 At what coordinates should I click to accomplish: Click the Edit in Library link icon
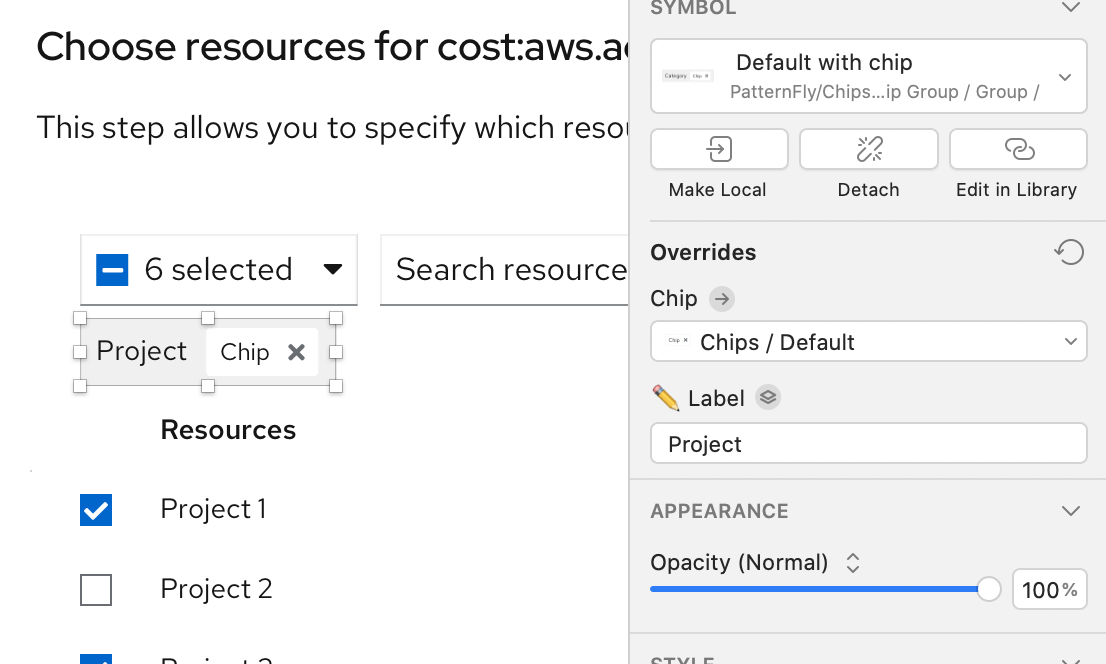pyautogui.click(x=1018, y=149)
